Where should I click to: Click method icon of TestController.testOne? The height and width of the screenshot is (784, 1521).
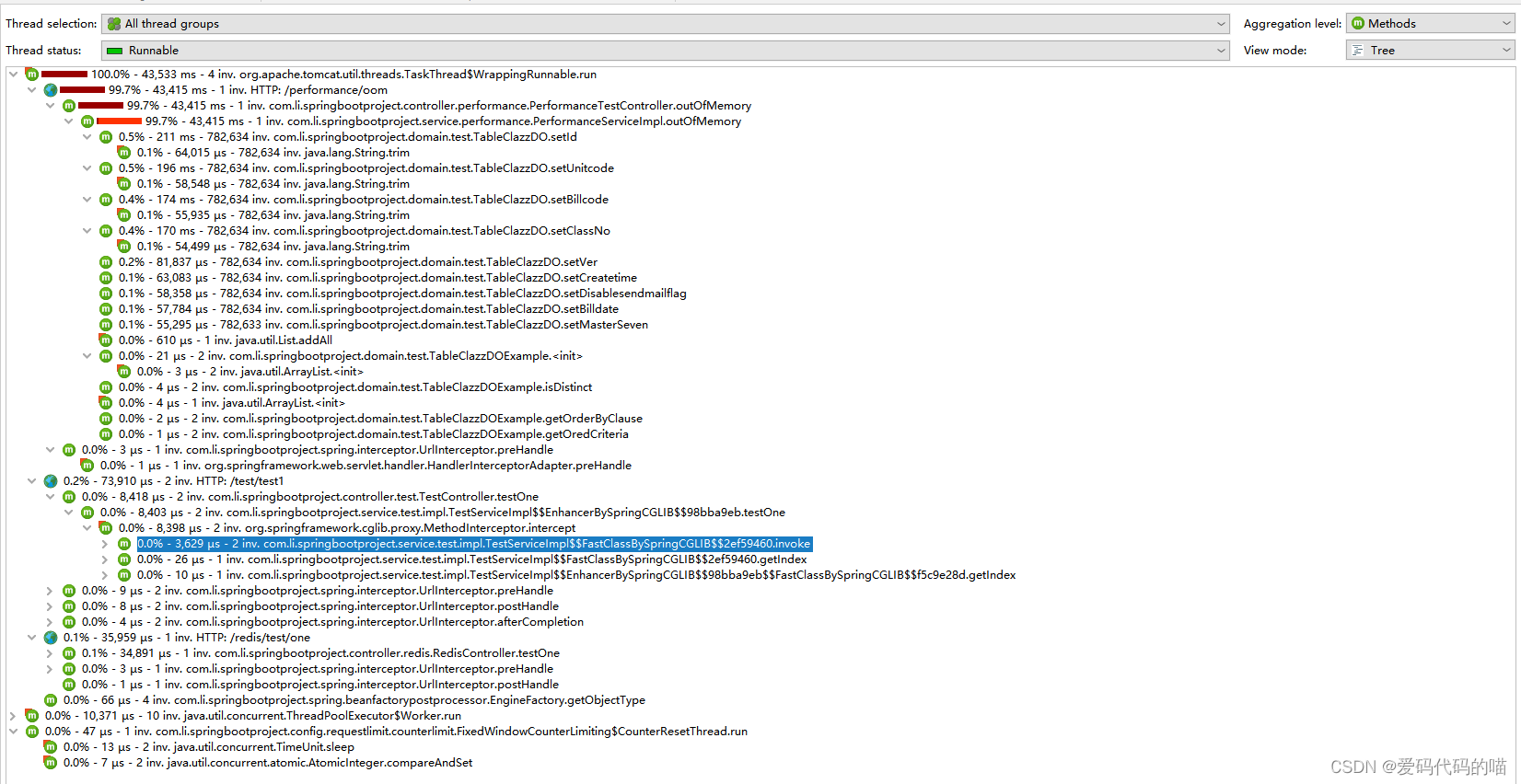click(69, 497)
